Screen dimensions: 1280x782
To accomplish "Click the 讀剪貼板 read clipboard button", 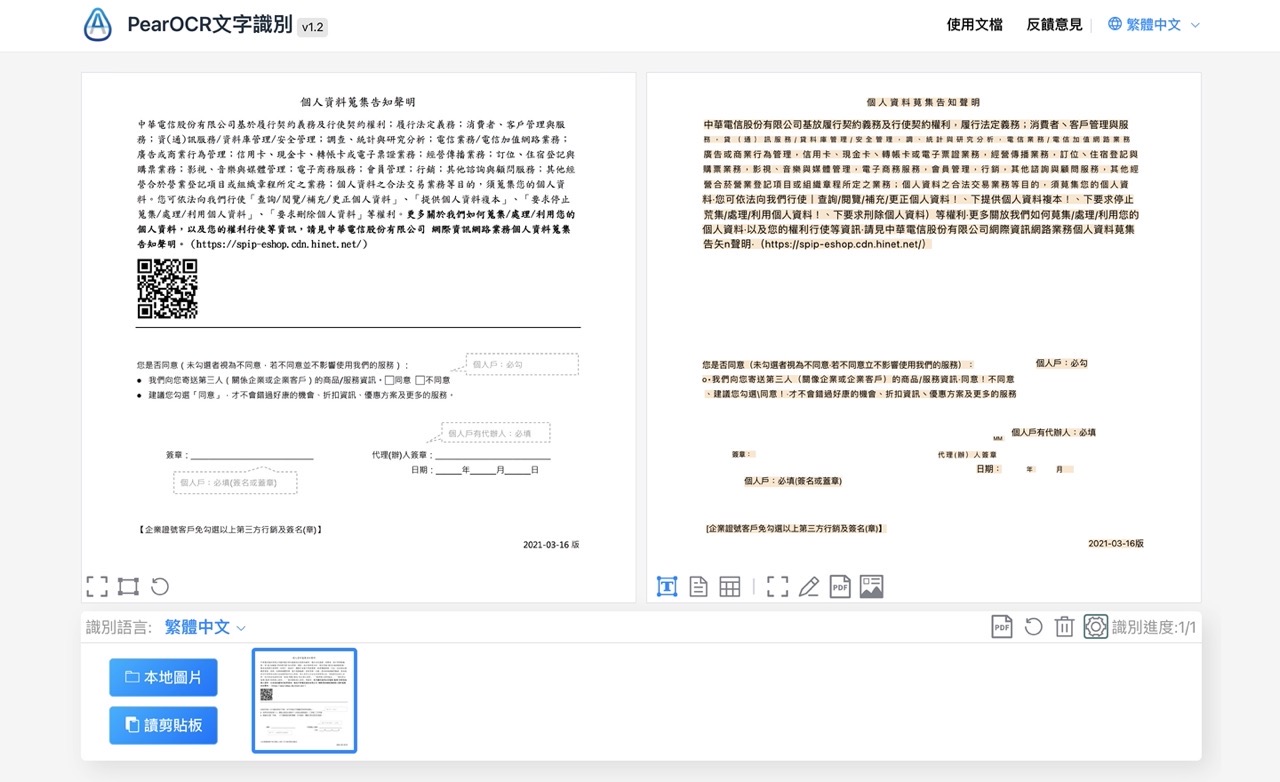I will pos(163,725).
